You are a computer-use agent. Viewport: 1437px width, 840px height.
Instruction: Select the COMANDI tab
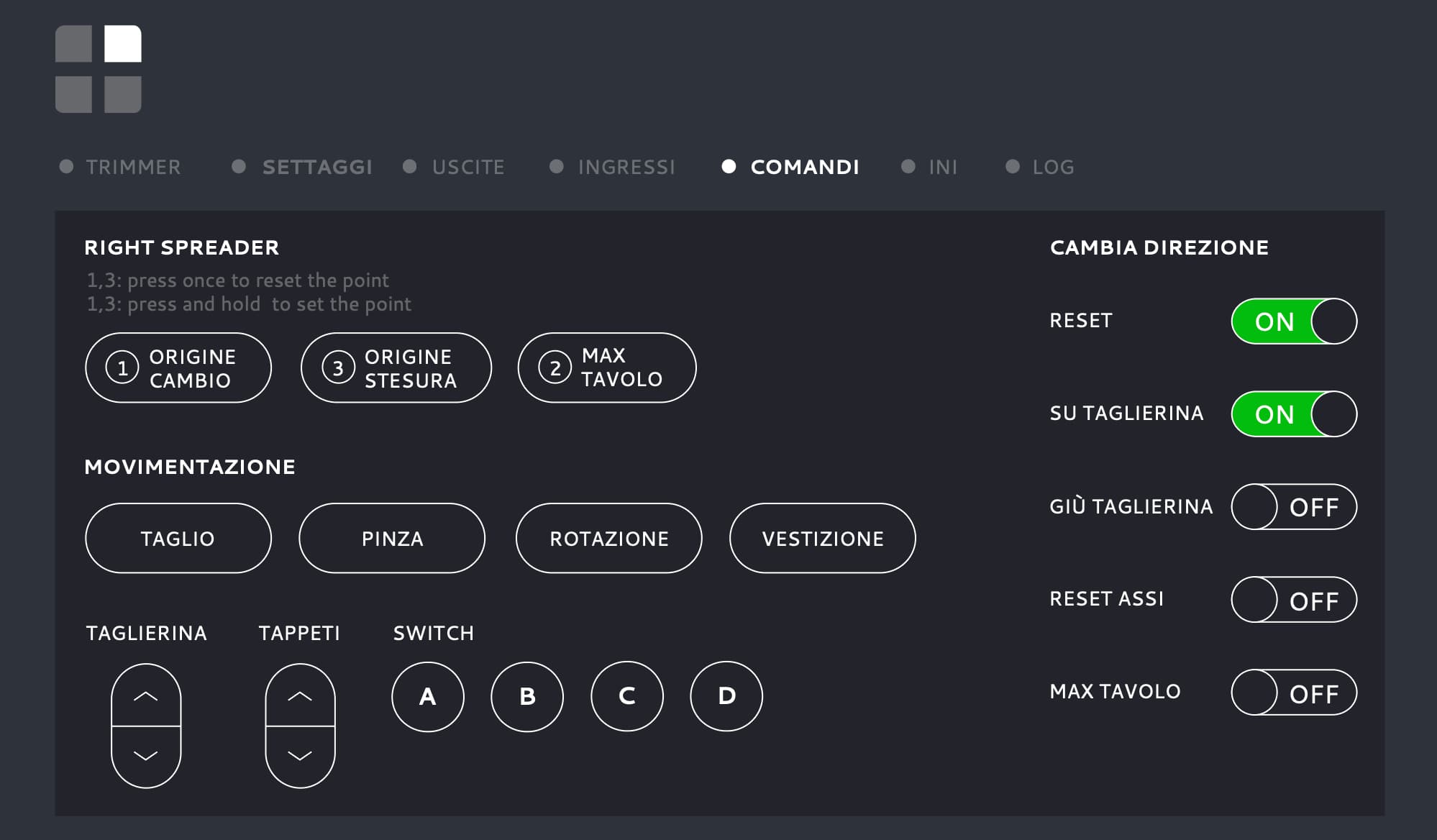(x=790, y=167)
